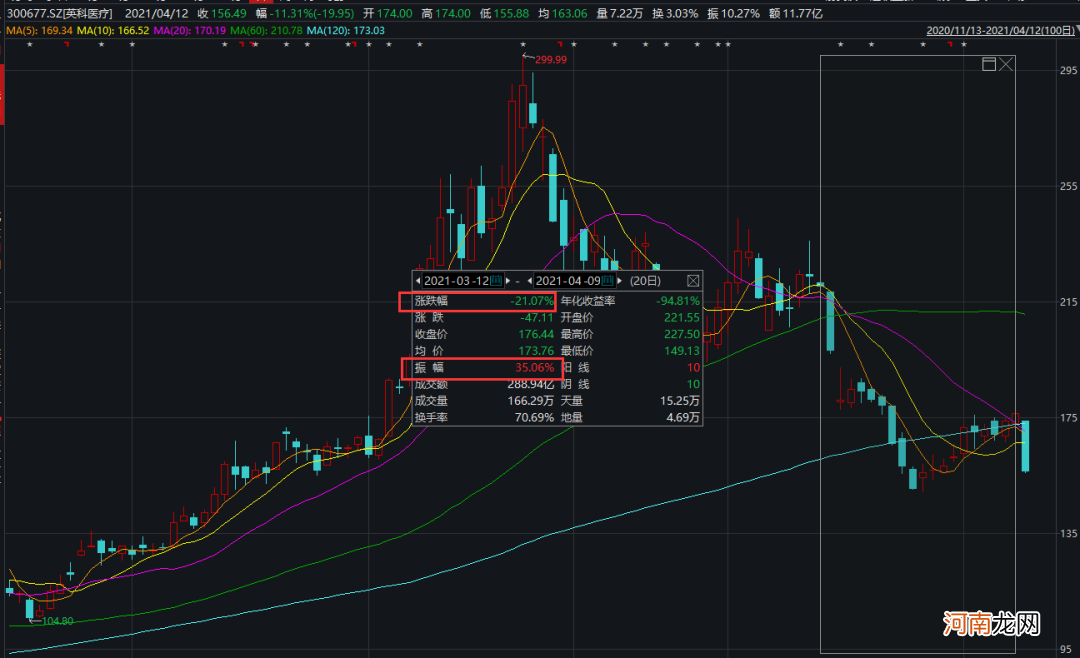Select the MA(20) indicator label
This screenshot has height=658, width=1080.
coord(191,31)
